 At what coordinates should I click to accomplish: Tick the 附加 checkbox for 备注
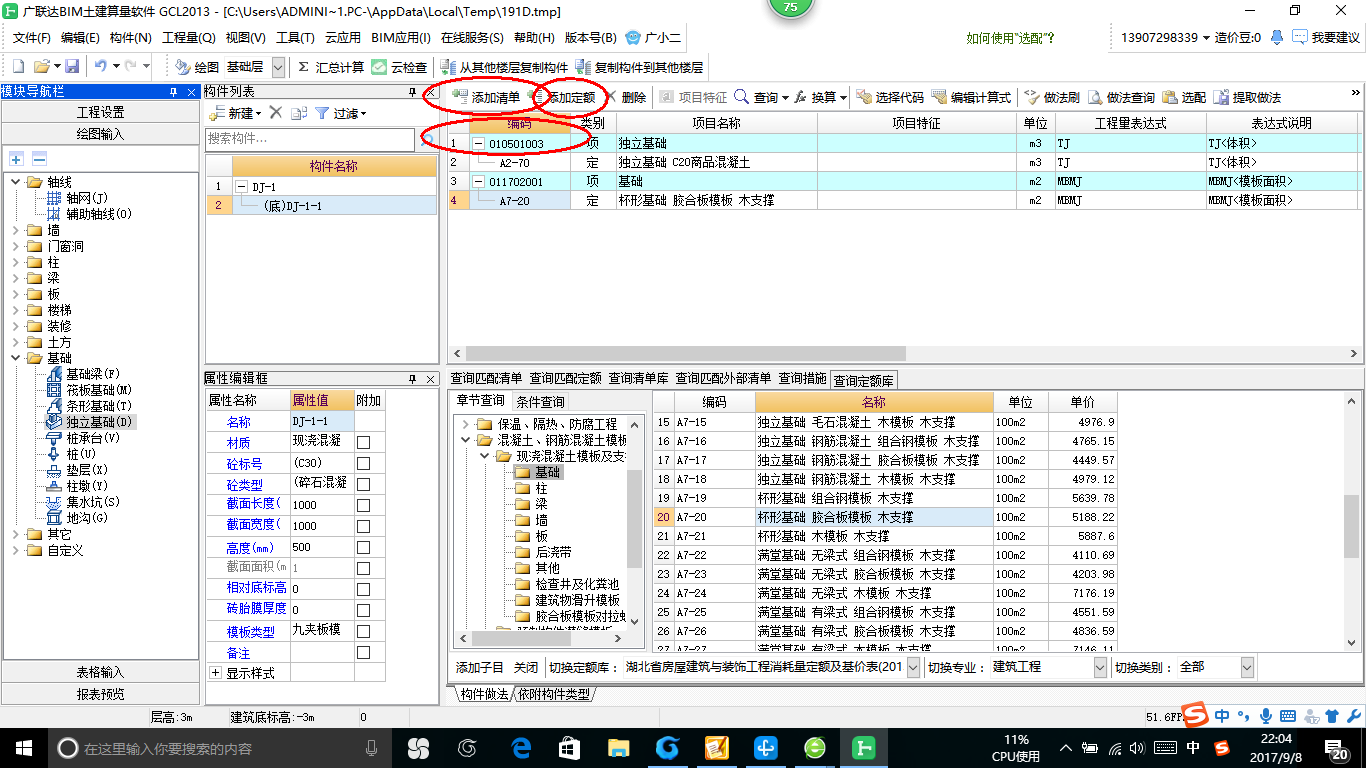[x=364, y=652]
